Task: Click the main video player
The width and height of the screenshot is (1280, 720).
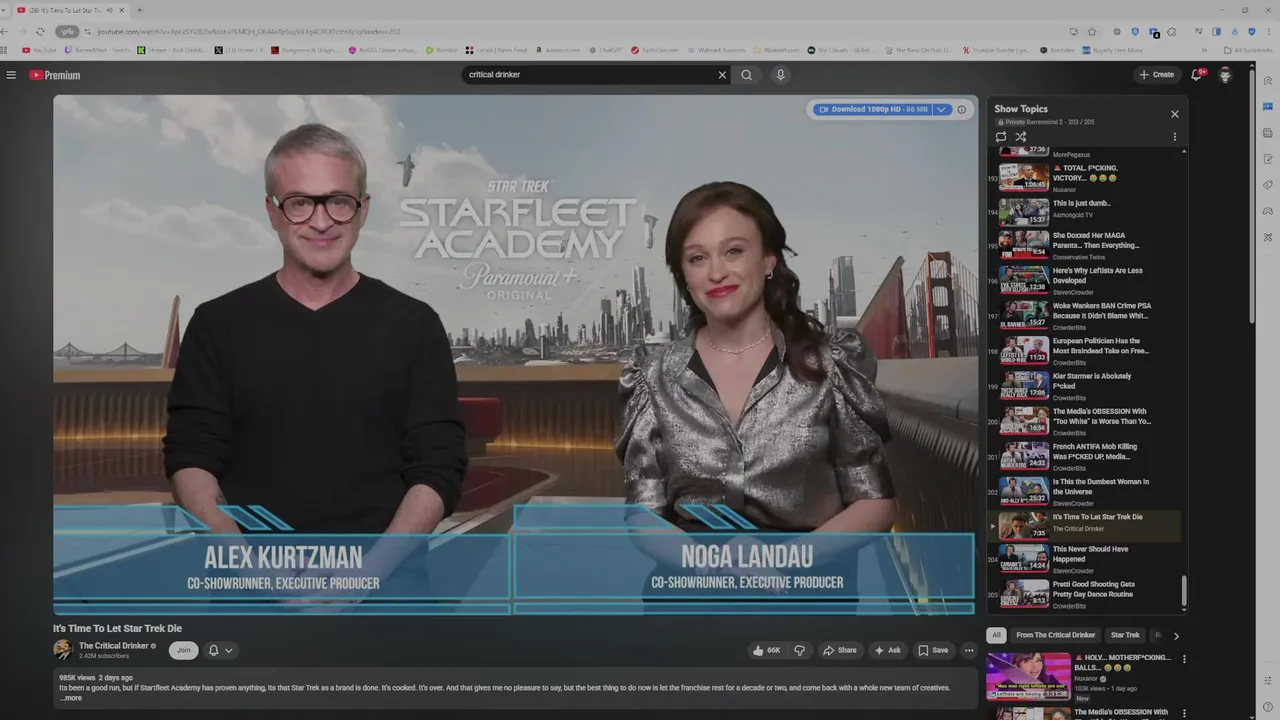Action: [x=515, y=354]
